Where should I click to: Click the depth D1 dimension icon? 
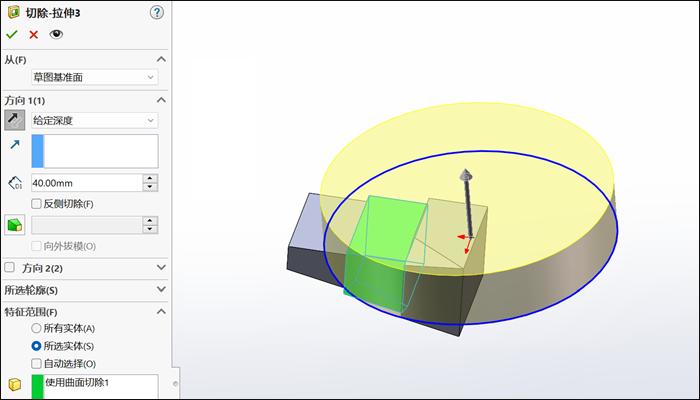[x=15, y=183]
